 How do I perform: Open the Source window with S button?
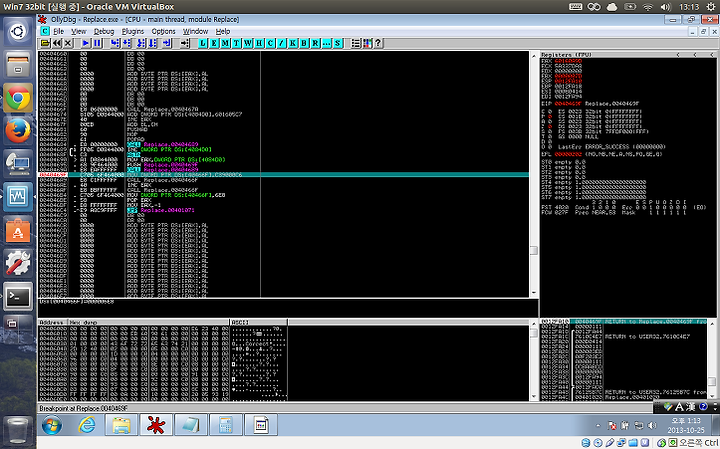338,43
